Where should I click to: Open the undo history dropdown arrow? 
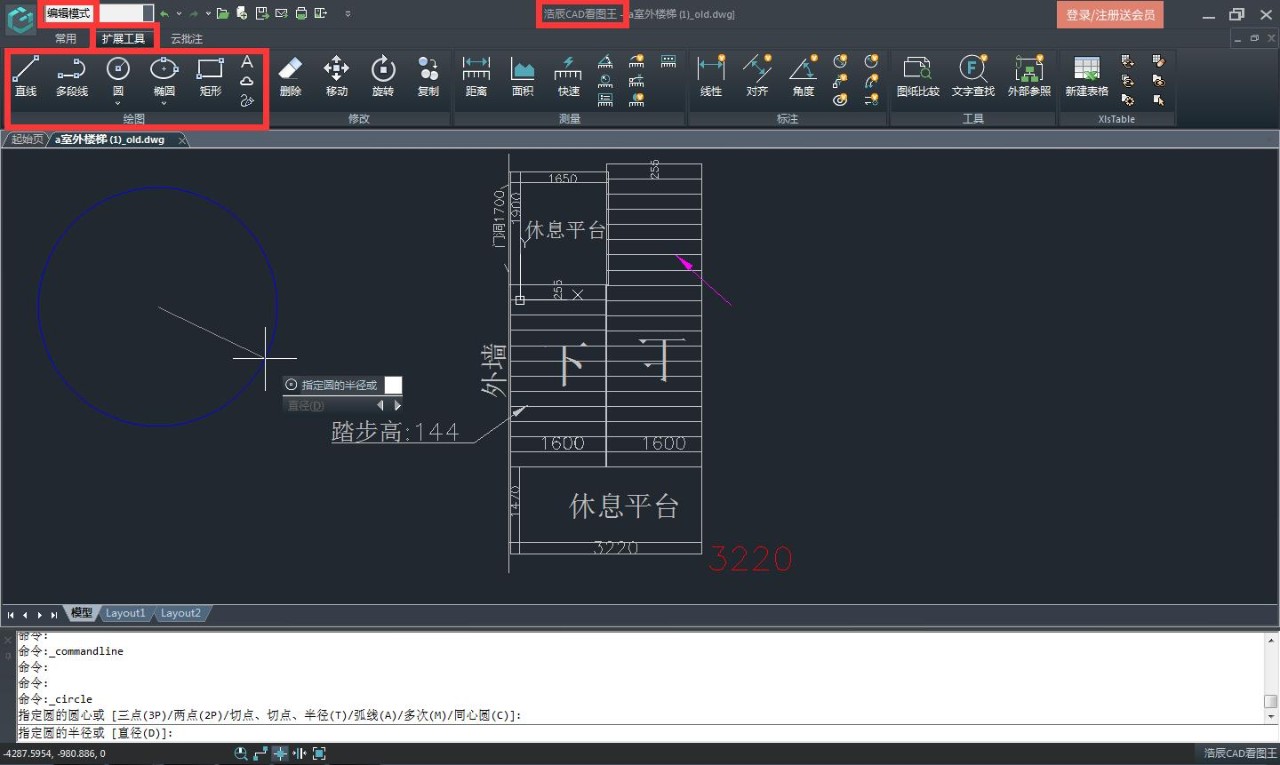pos(178,14)
